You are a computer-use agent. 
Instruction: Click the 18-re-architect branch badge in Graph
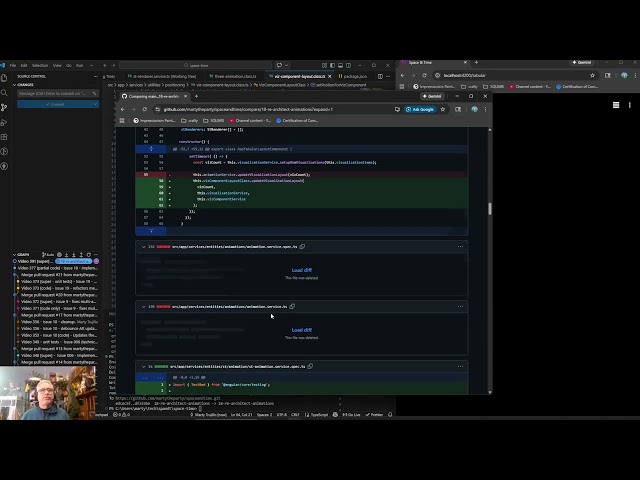pos(74,261)
